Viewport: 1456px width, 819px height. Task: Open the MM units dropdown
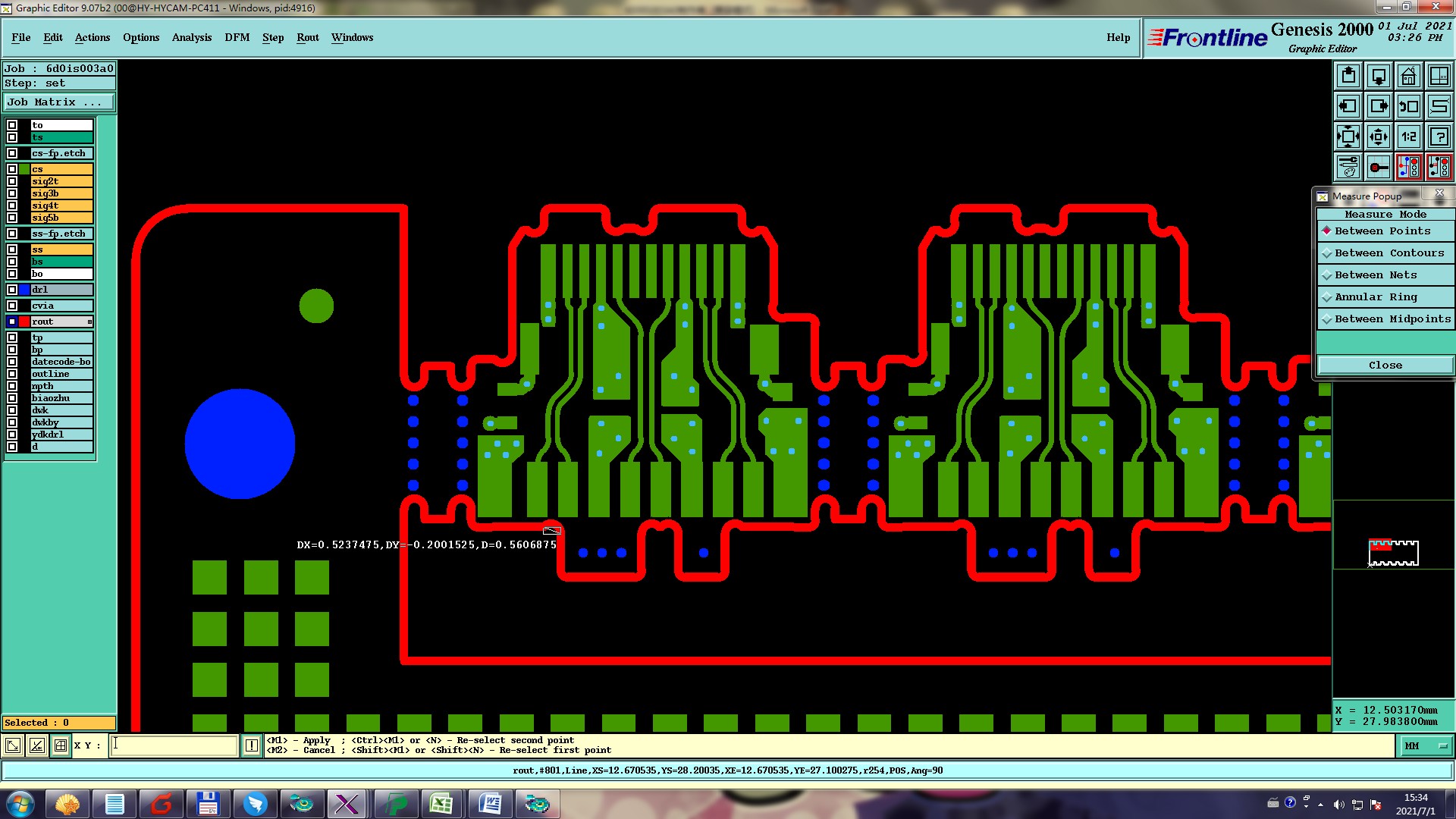click(1425, 745)
